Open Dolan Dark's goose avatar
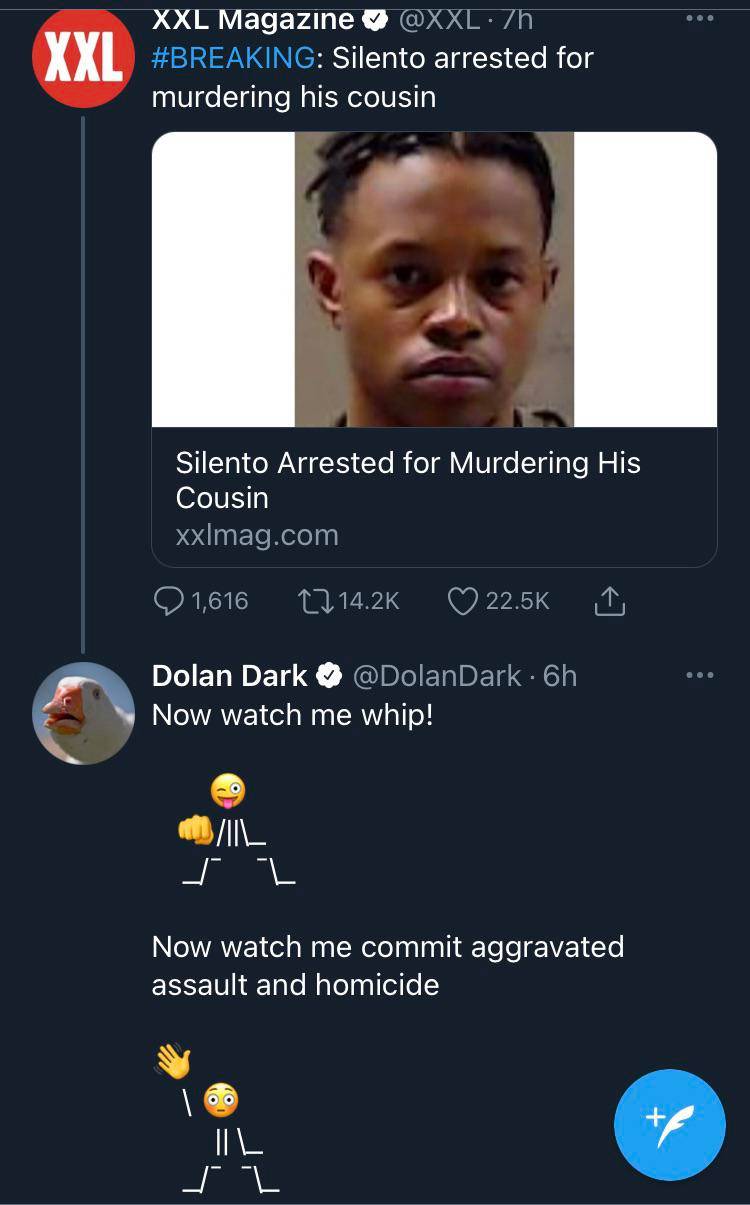750x1205 pixels. 83,713
